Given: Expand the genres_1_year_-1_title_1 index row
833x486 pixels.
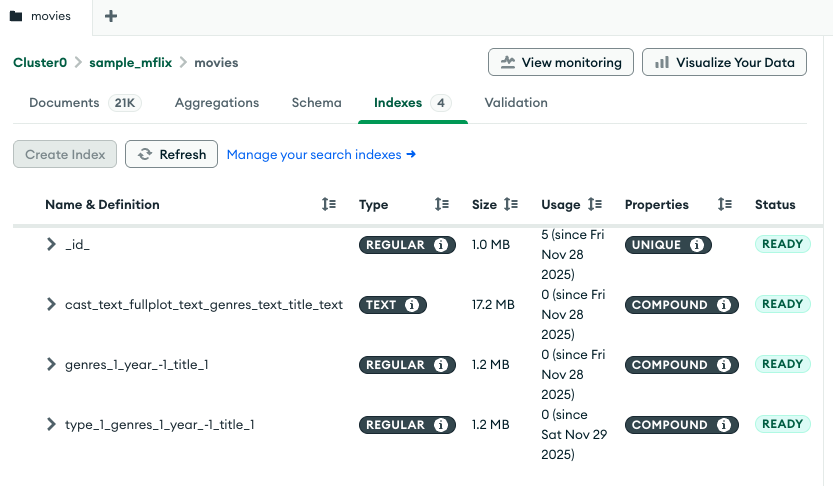Looking at the screenshot, I should 51,365.
